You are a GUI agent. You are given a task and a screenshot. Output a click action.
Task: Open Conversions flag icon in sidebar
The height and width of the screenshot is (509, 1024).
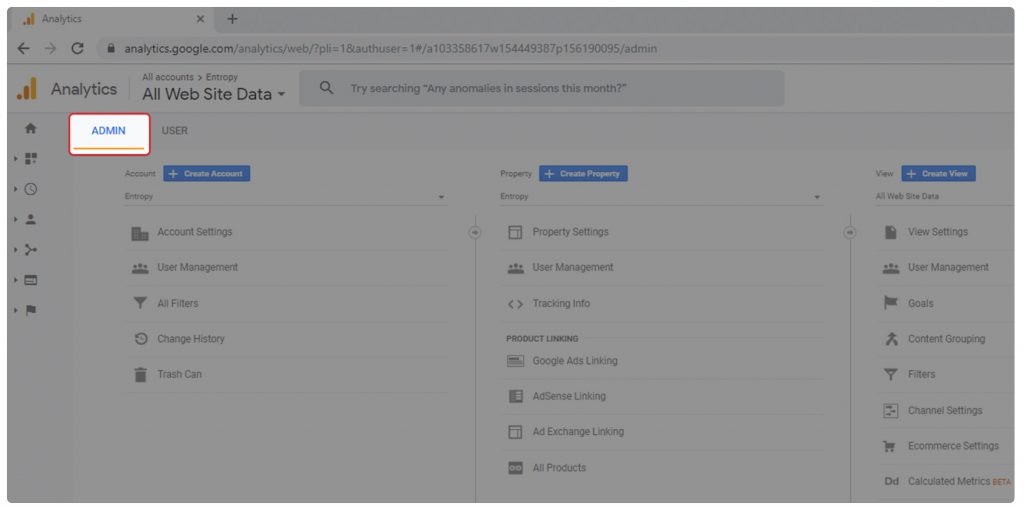31,310
